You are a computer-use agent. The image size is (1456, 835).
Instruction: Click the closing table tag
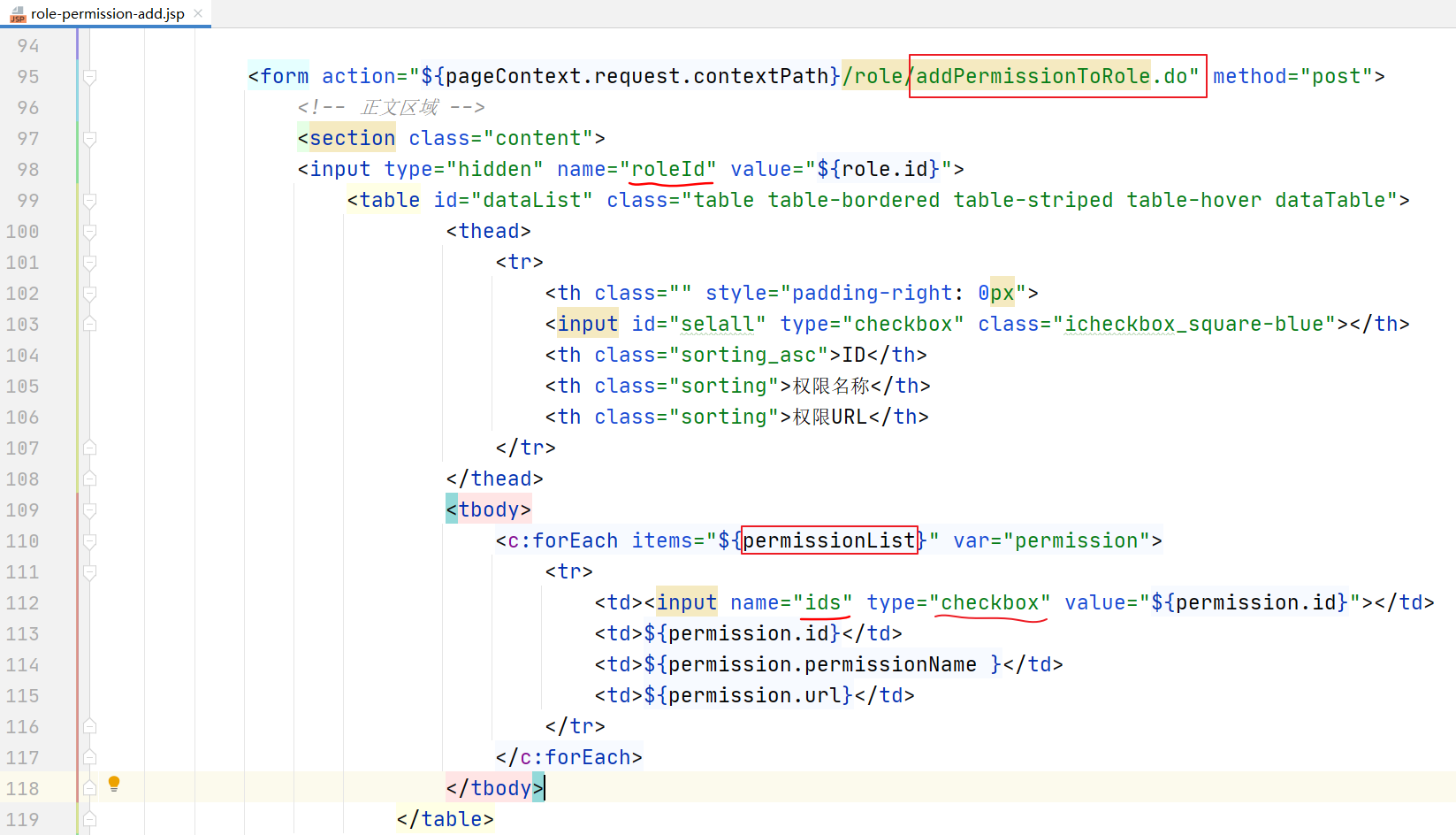pos(446,820)
